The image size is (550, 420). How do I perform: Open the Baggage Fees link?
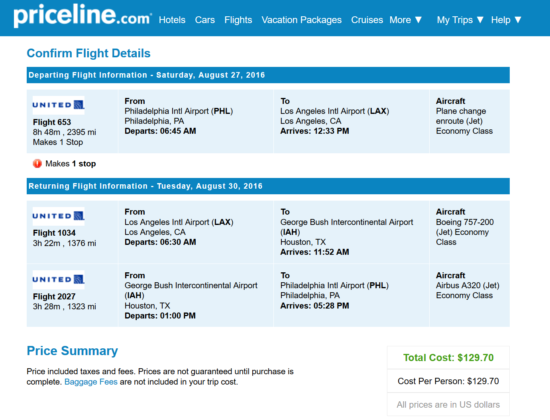[x=91, y=382]
